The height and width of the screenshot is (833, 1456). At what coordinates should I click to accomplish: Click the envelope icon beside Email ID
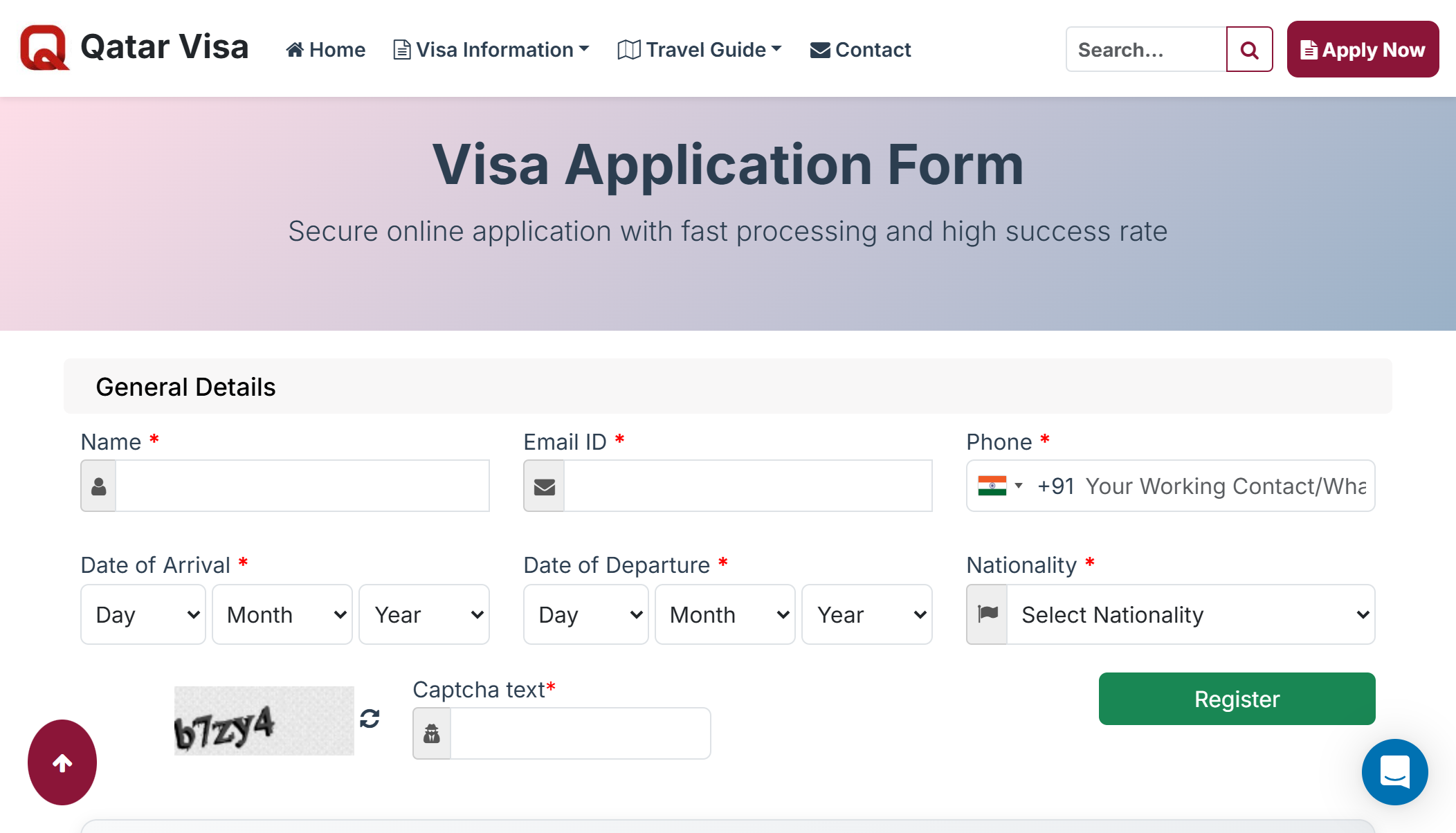point(545,486)
